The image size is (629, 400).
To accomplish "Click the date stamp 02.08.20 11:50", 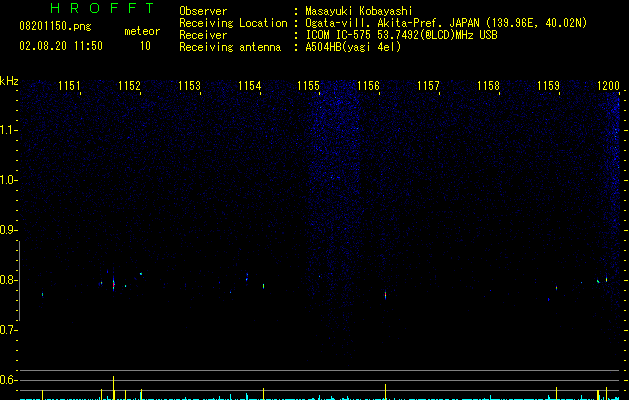I will coord(61,46).
